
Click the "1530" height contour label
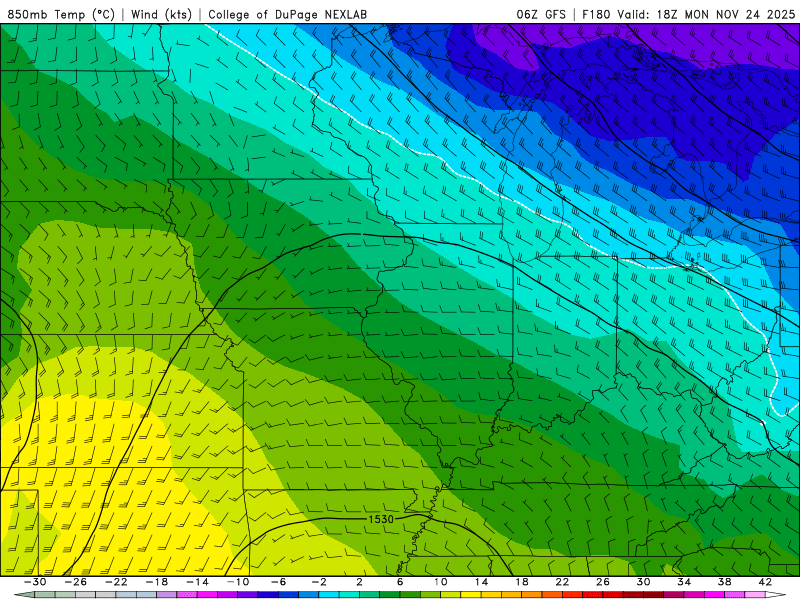pos(381,519)
